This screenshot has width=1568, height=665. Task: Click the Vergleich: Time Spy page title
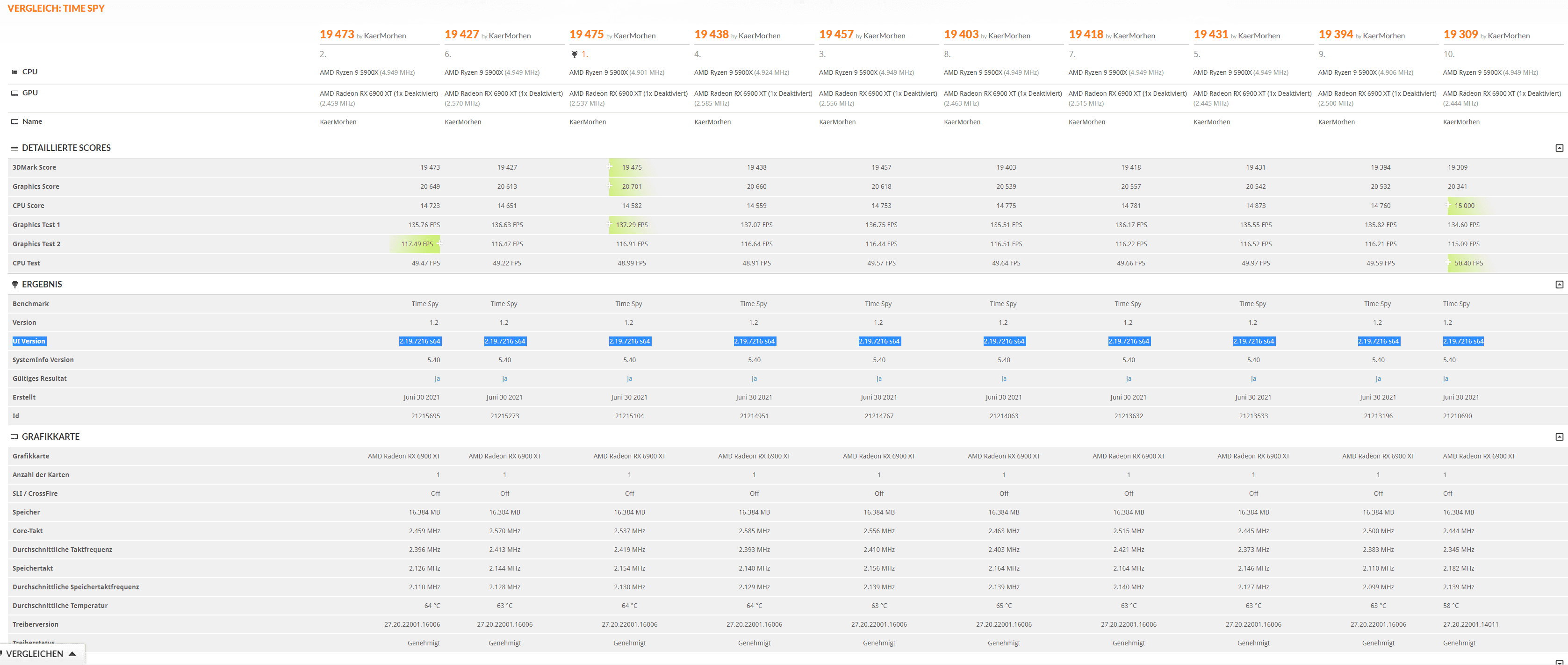coord(56,8)
